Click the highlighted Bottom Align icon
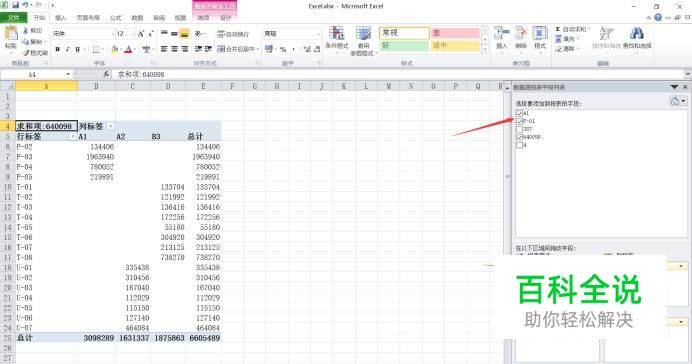Screen dimensions: 692x364 [x=184, y=34]
